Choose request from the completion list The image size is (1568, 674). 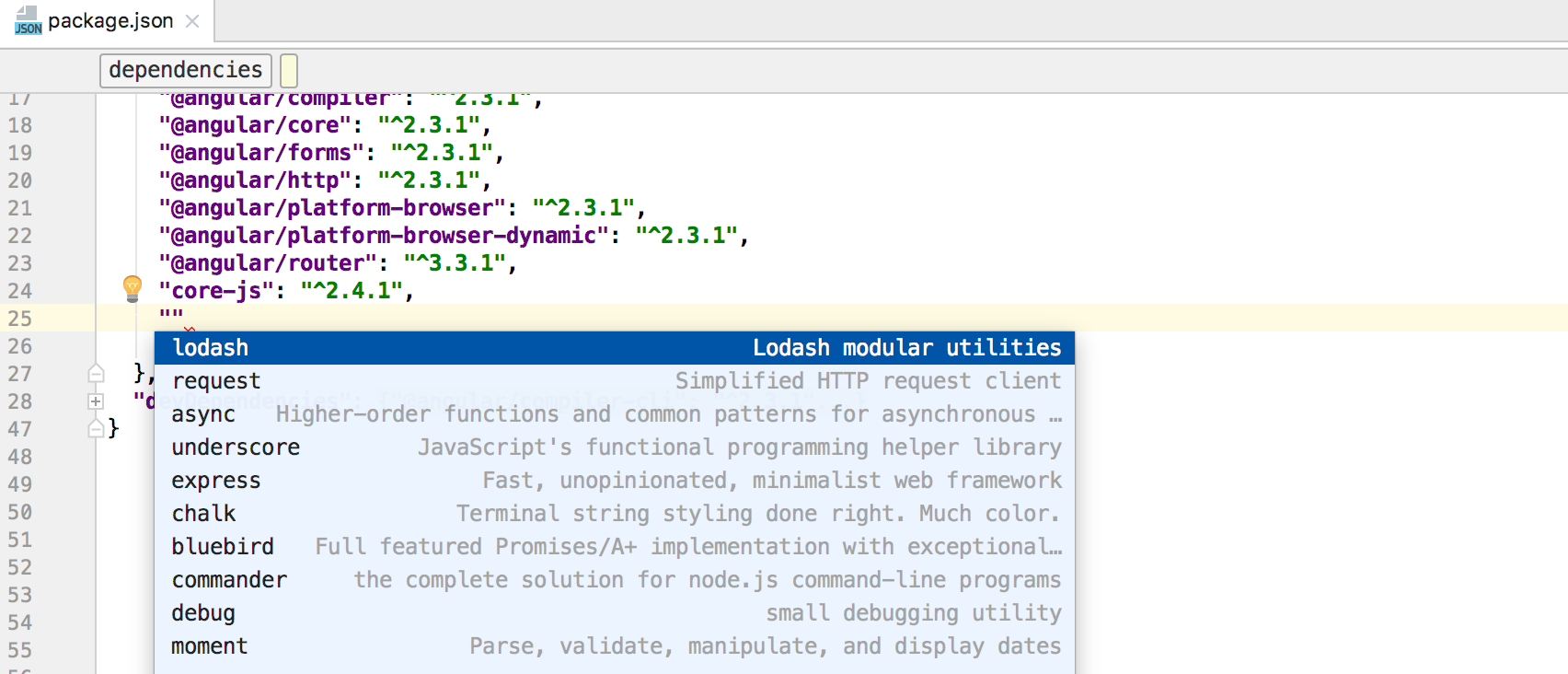pyautogui.click(x=615, y=381)
